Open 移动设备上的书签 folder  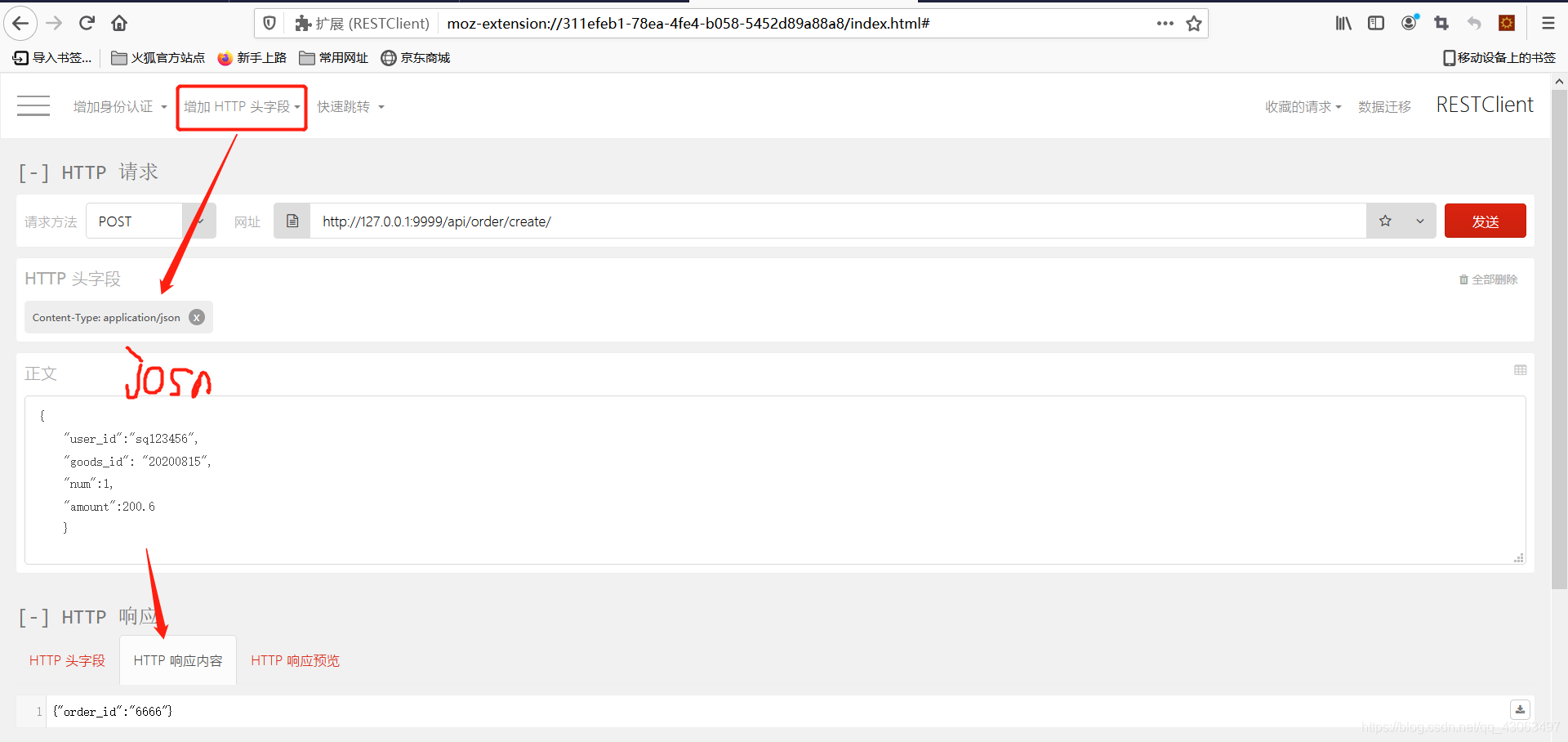(x=1499, y=57)
